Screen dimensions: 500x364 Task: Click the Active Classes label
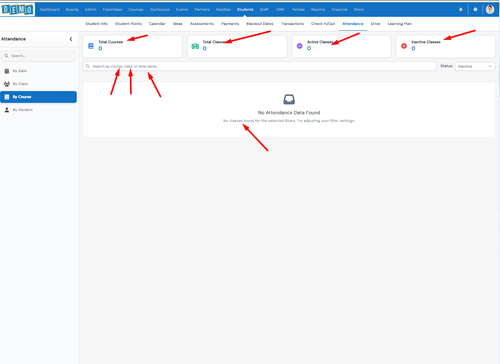point(320,42)
